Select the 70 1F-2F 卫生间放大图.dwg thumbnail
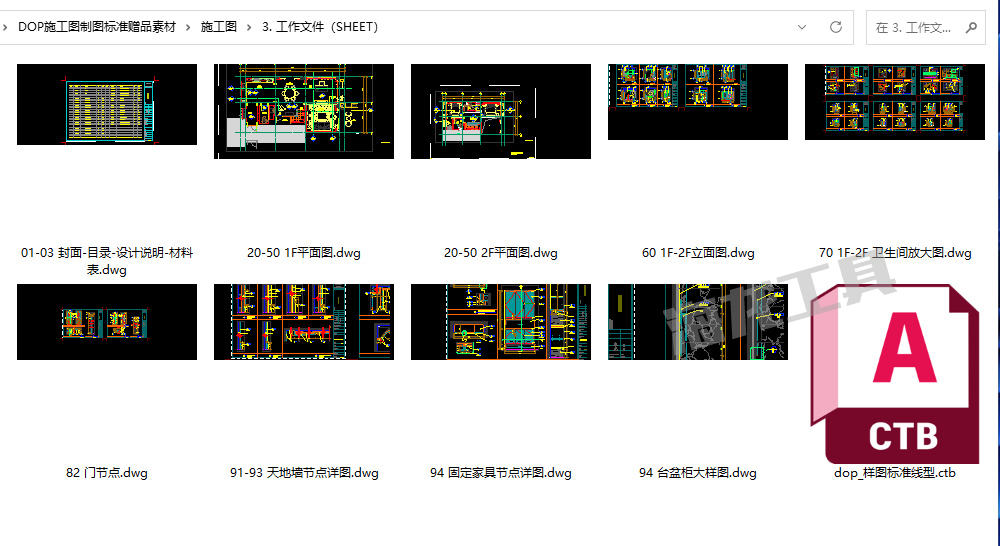The width and height of the screenshot is (1000, 546). point(895,102)
